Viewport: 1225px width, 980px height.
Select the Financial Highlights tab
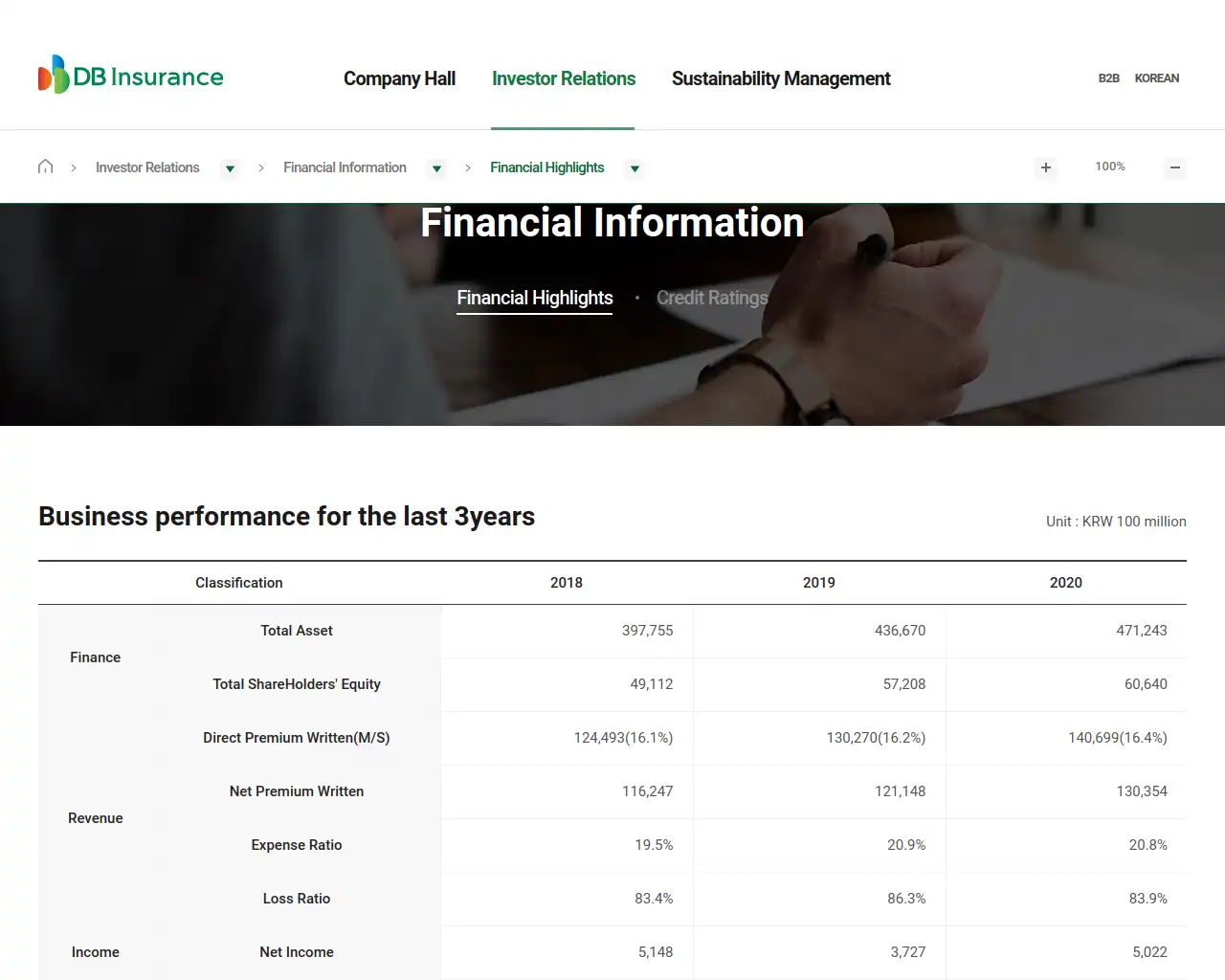click(x=534, y=298)
